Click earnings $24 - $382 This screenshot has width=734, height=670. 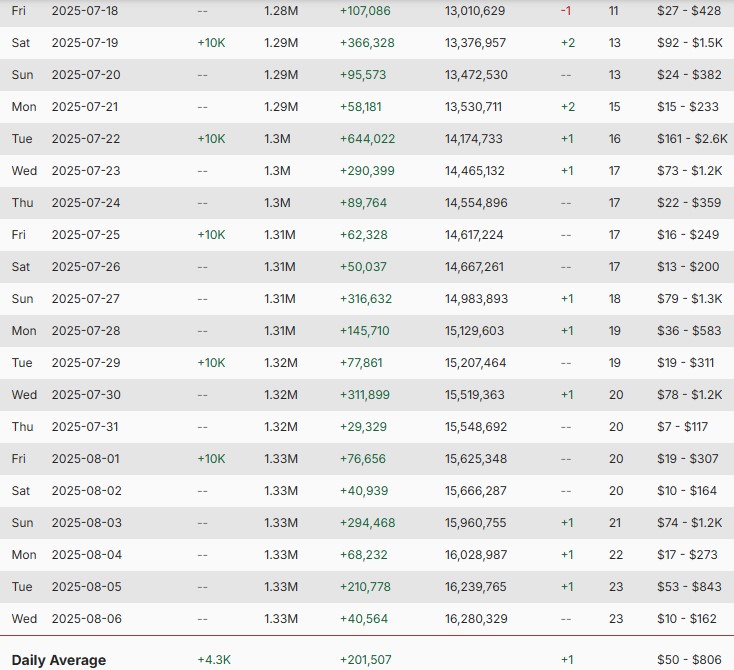(x=689, y=74)
